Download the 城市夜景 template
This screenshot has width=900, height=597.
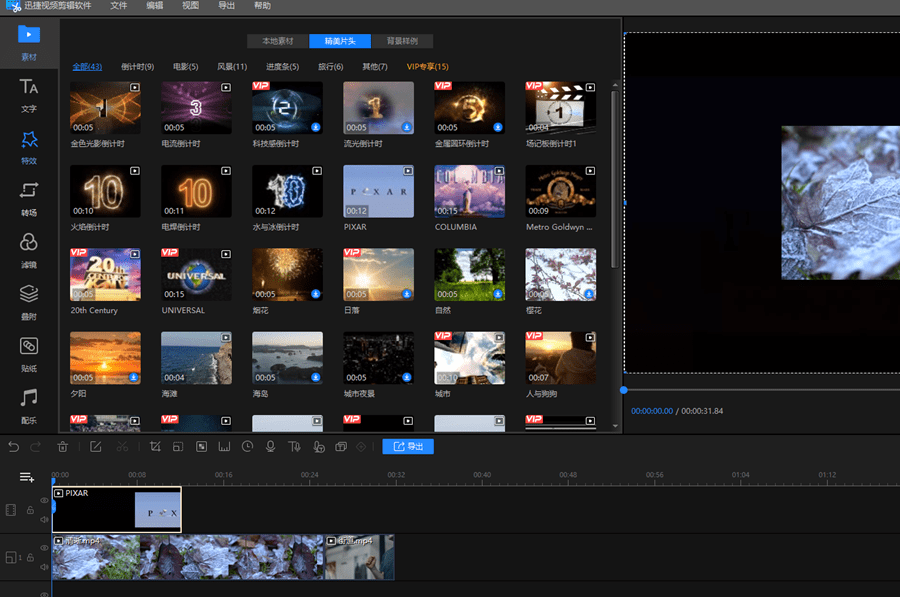point(406,377)
